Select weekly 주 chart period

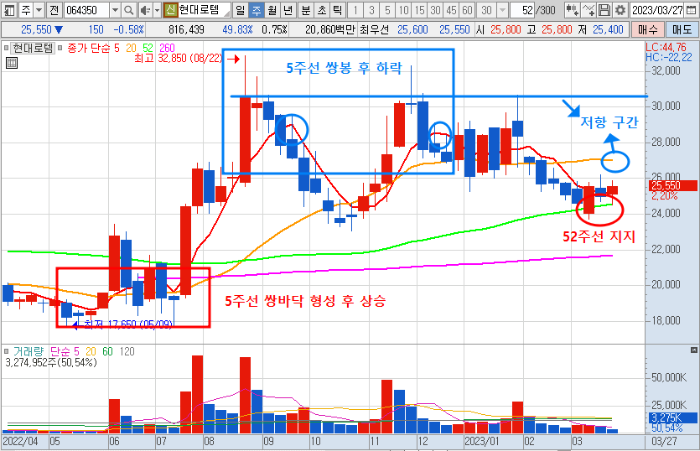pos(256,9)
